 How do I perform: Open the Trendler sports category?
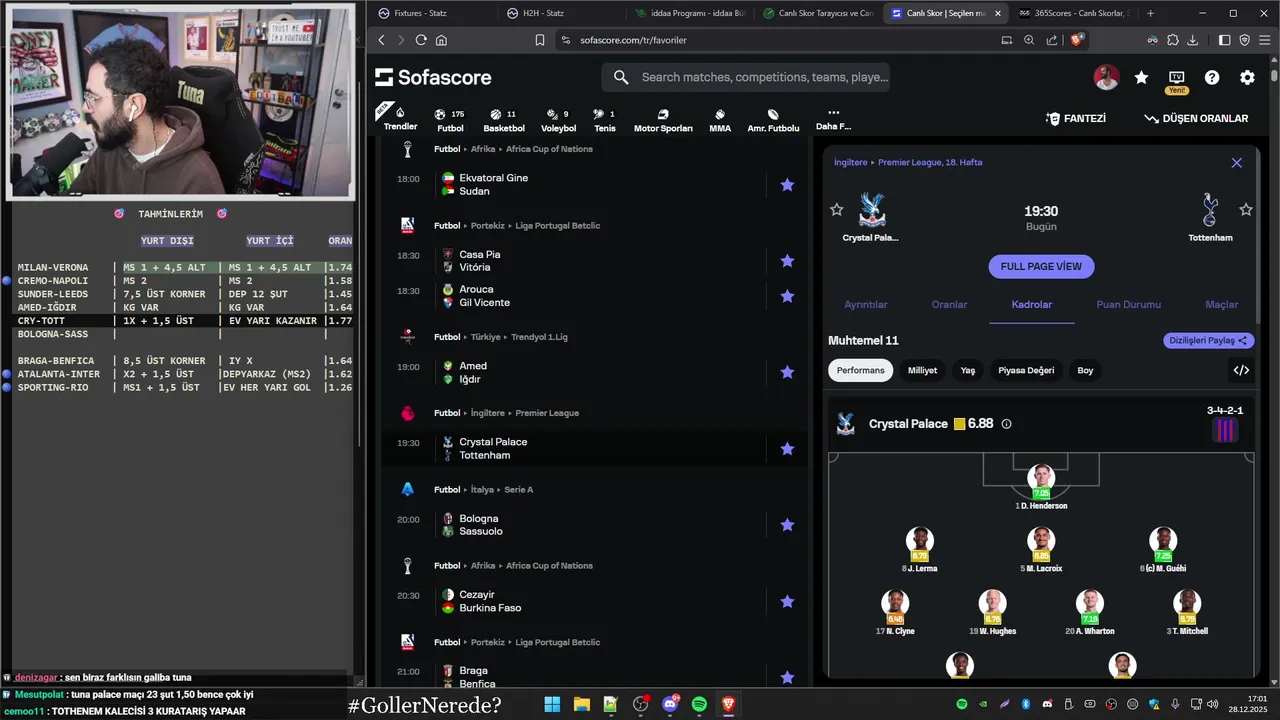point(400,118)
